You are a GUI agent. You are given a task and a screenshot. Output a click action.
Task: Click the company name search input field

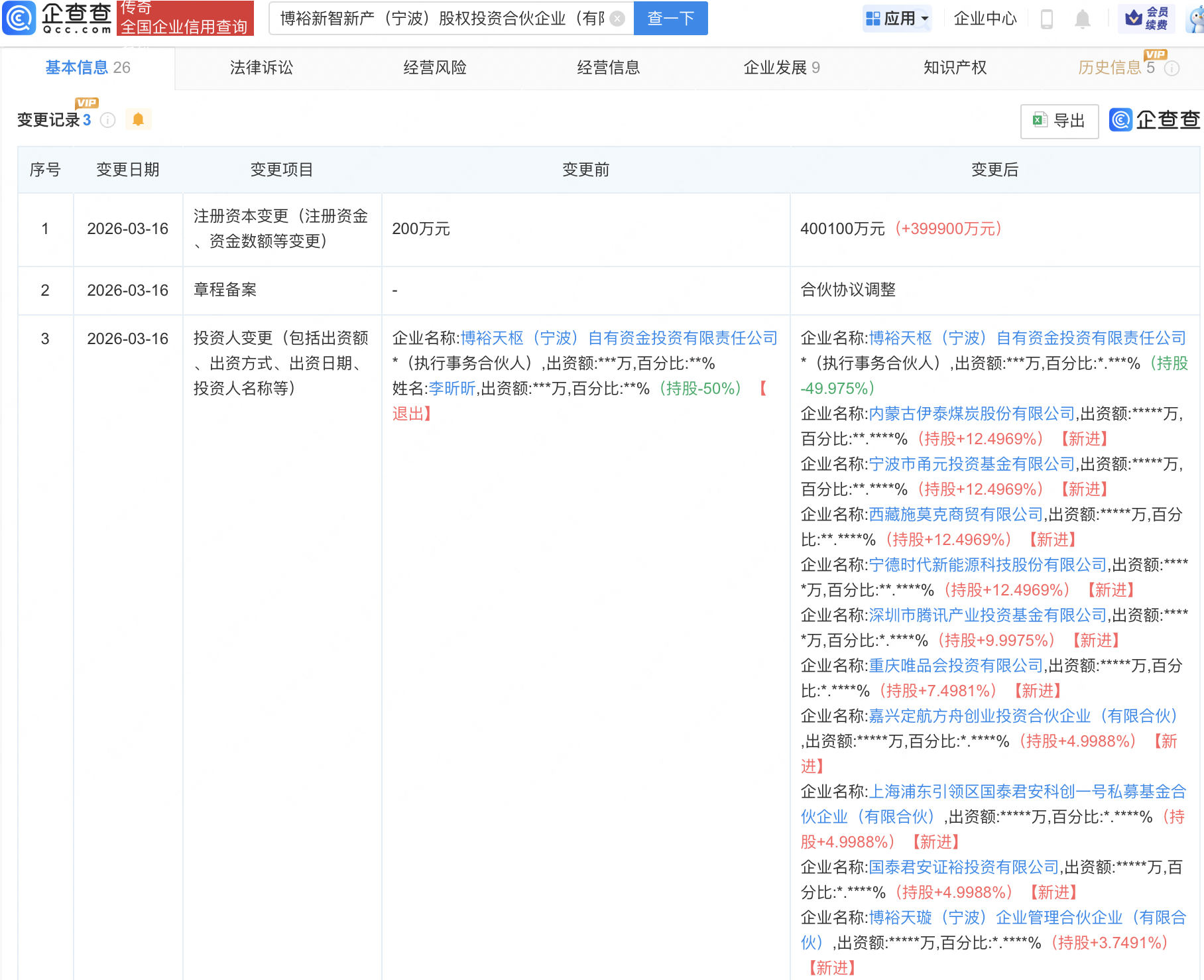[x=442, y=19]
